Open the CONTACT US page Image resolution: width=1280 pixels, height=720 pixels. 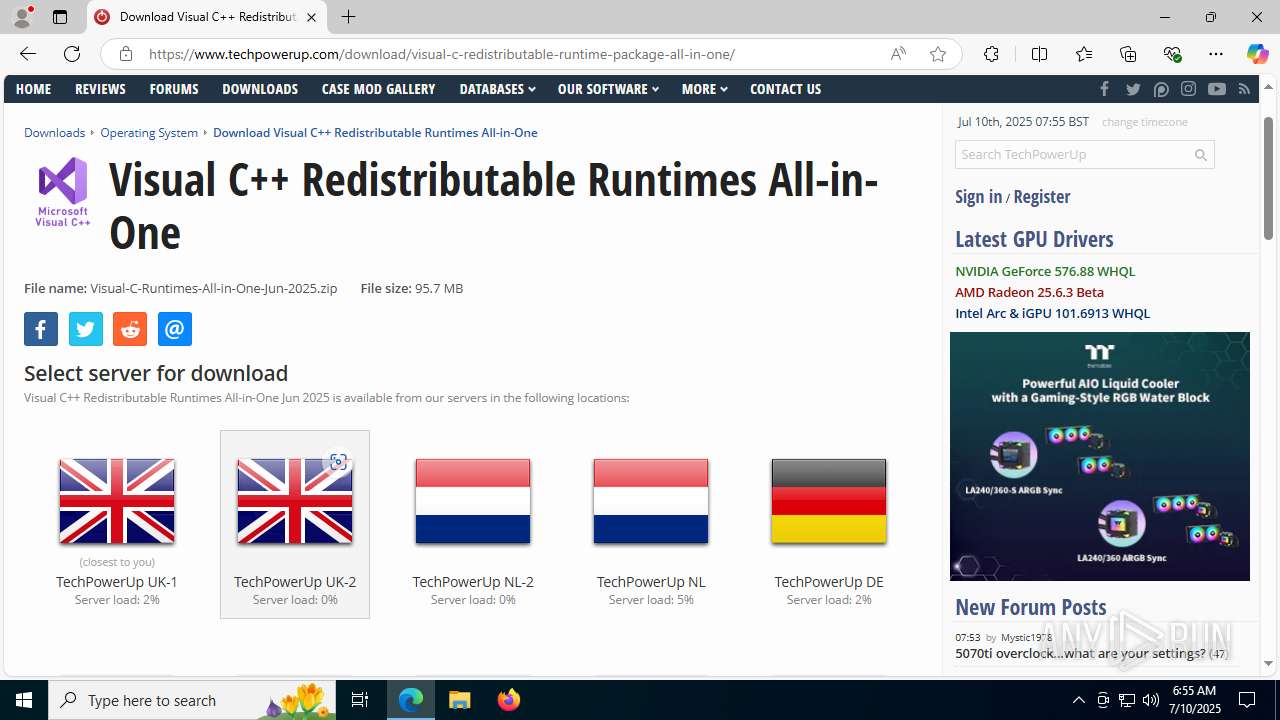(785, 89)
